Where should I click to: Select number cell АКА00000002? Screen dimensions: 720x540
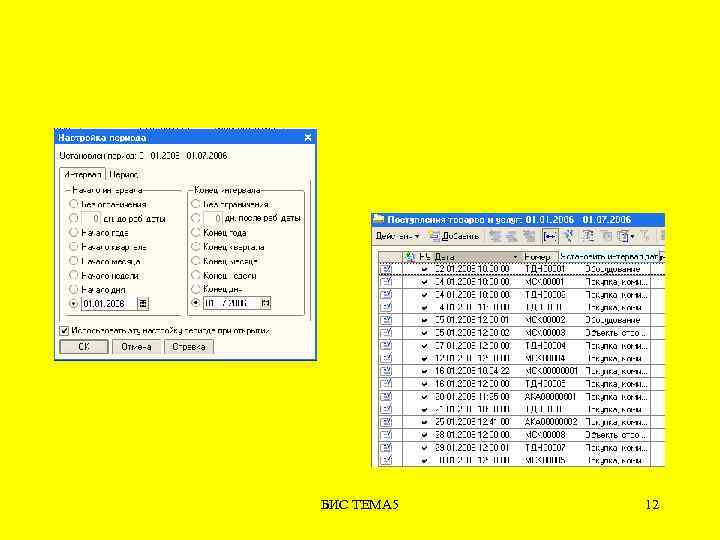click(551, 422)
